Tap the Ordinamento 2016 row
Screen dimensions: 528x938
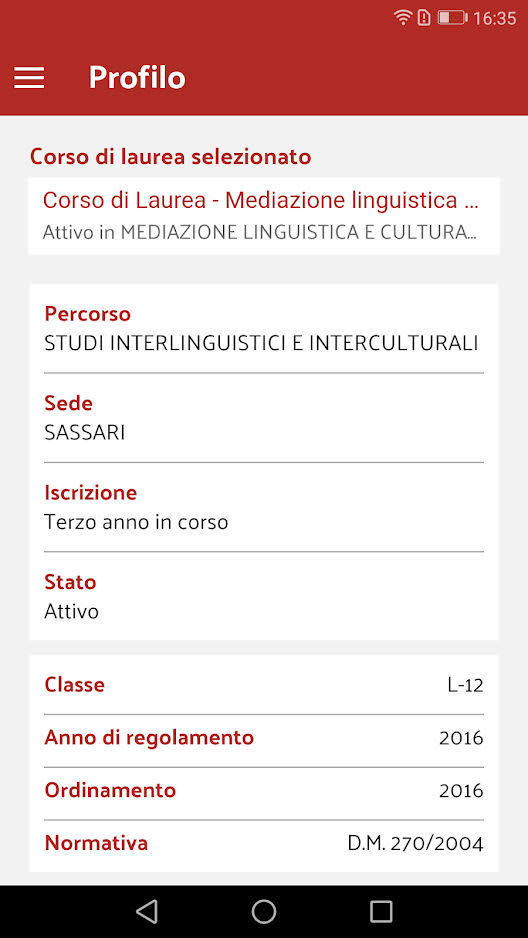click(x=264, y=790)
